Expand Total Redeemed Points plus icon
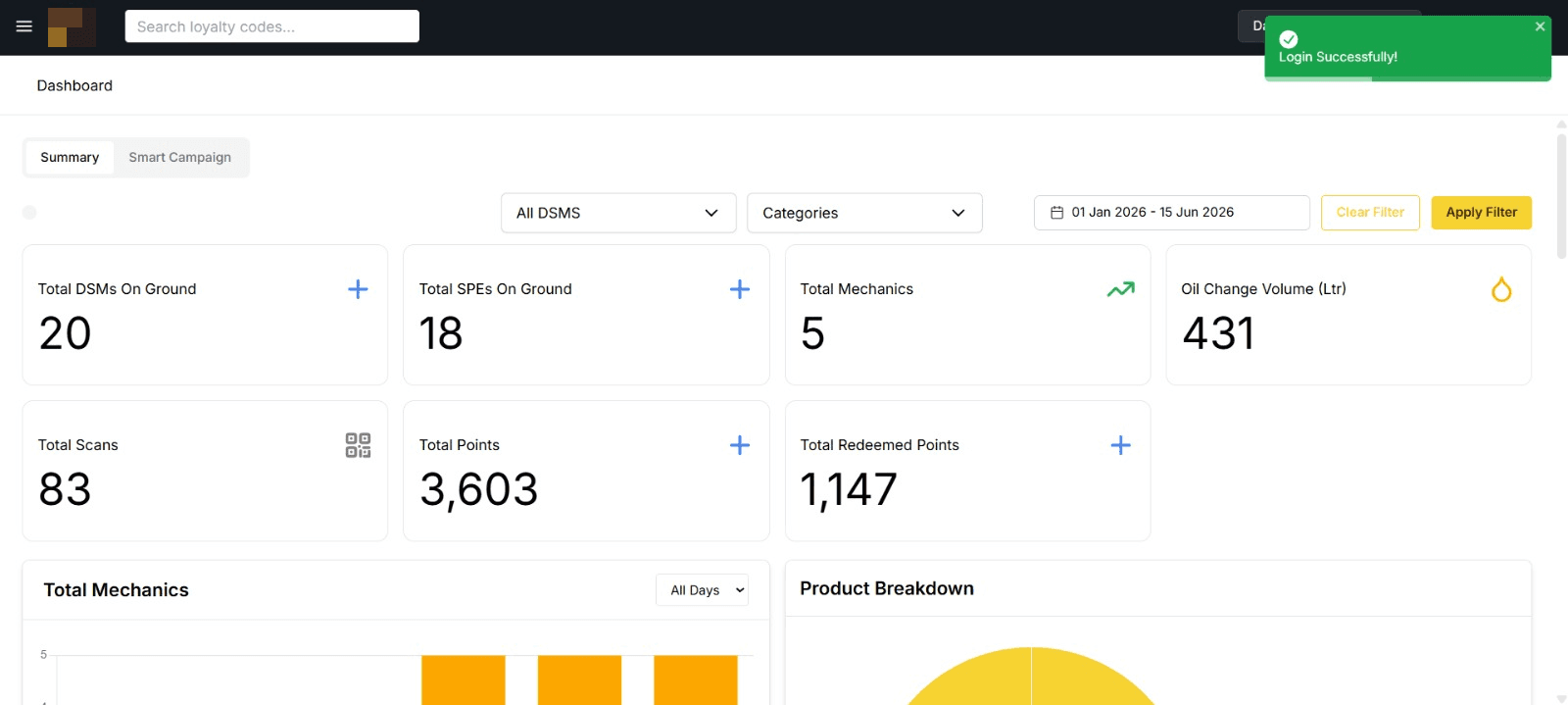 pos(1120,445)
